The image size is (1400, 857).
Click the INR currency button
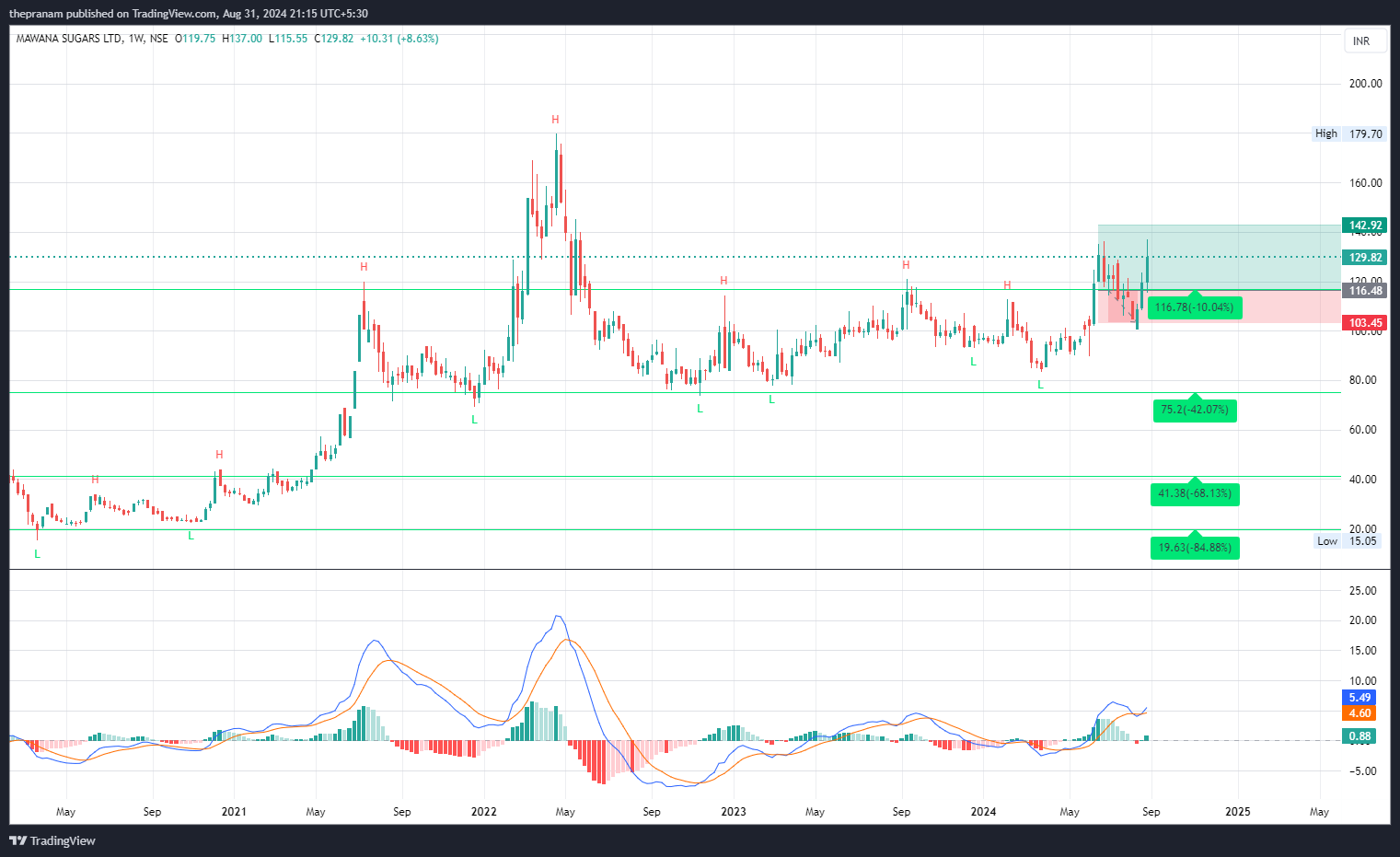pyautogui.click(x=1365, y=41)
